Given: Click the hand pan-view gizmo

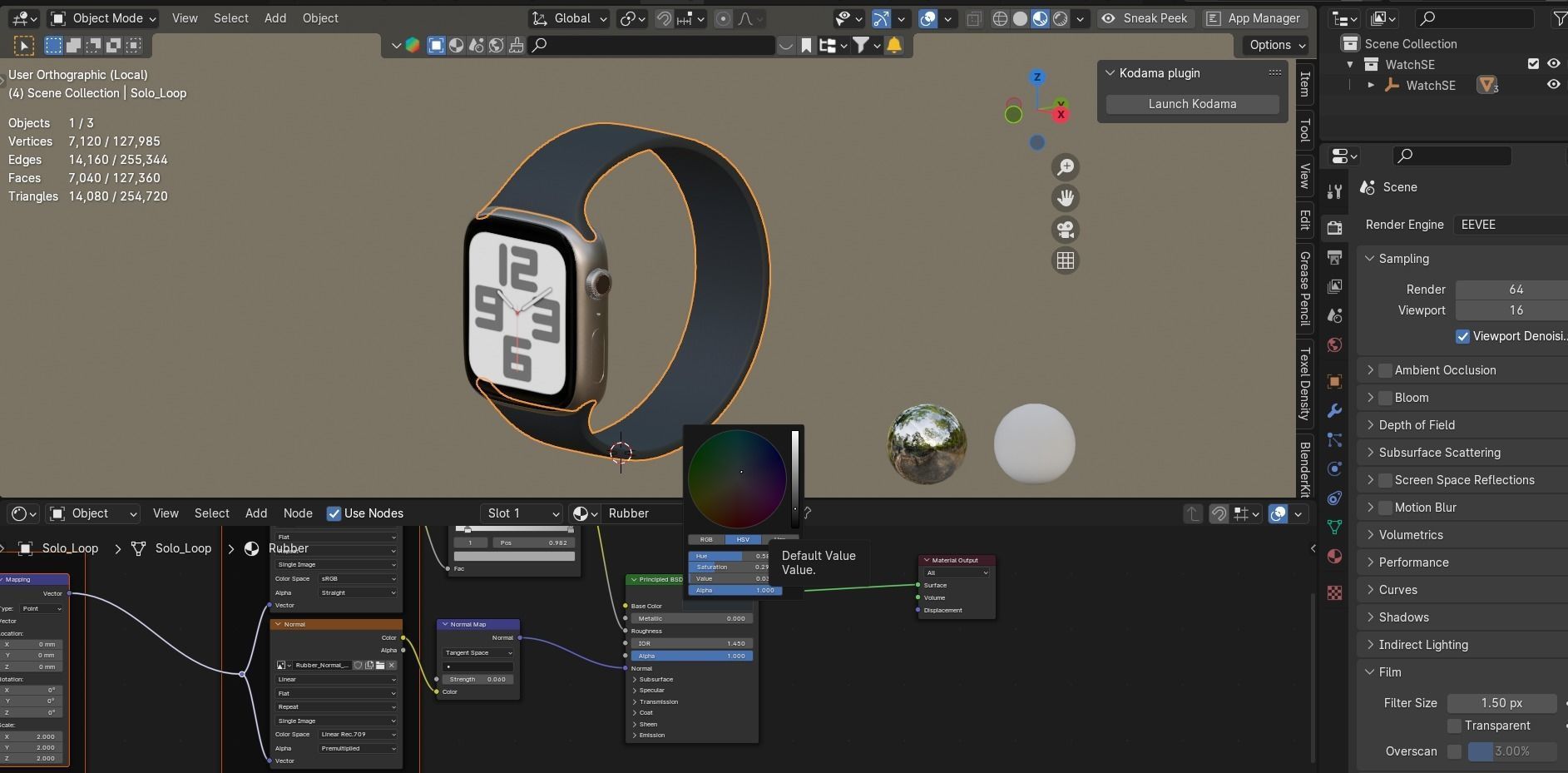Looking at the screenshot, I should (1066, 198).
